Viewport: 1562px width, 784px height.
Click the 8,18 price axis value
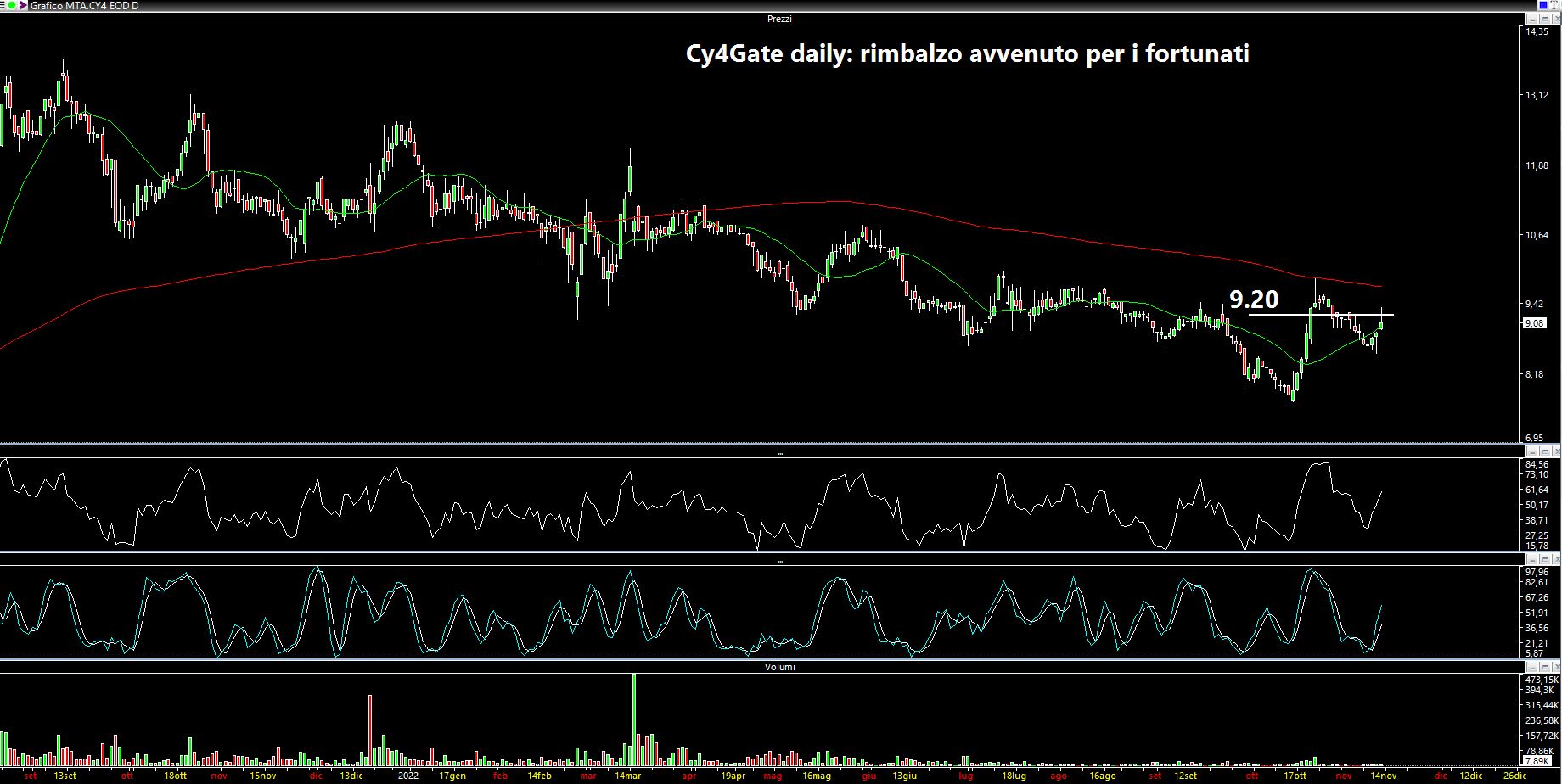point(1535,374)
